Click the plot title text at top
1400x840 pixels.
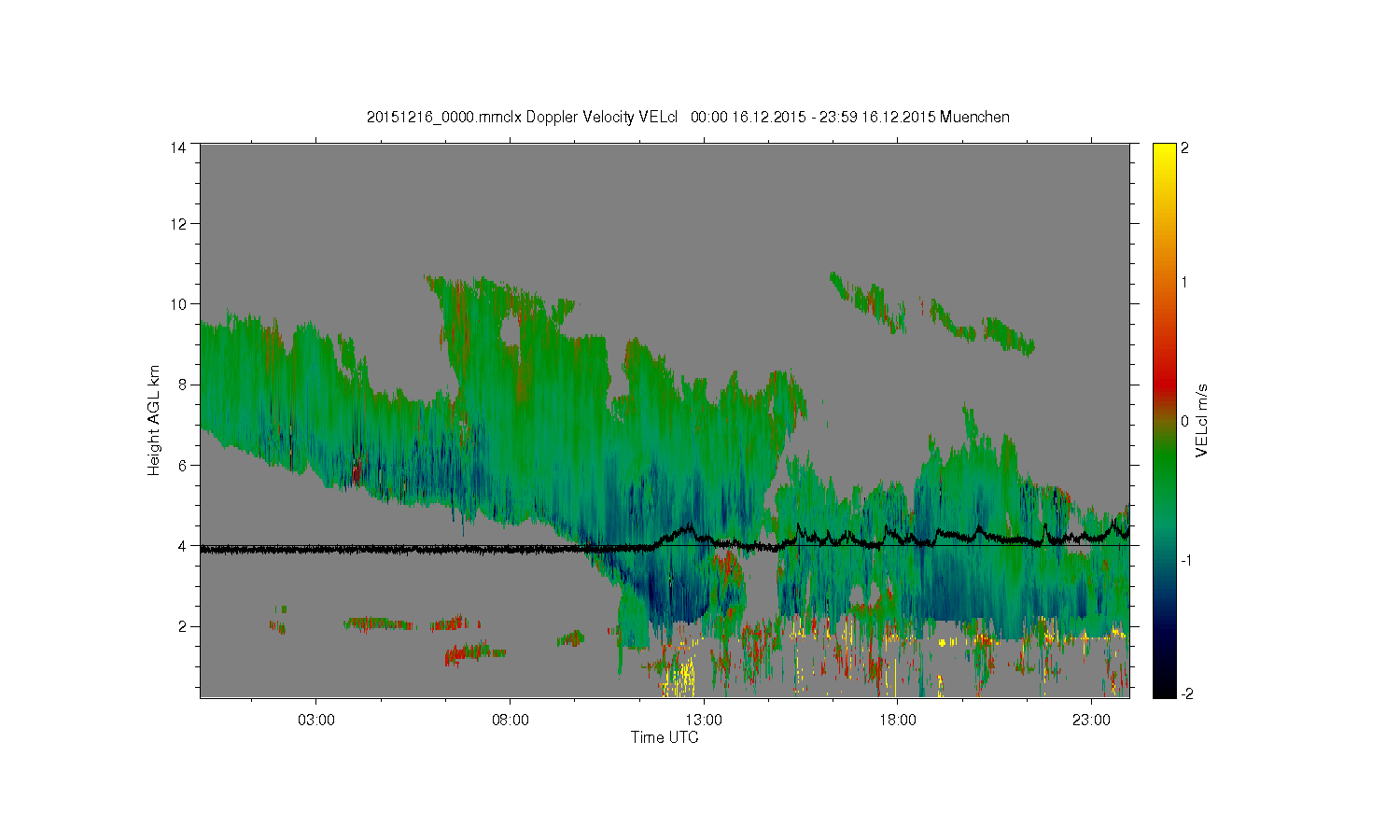688,117
